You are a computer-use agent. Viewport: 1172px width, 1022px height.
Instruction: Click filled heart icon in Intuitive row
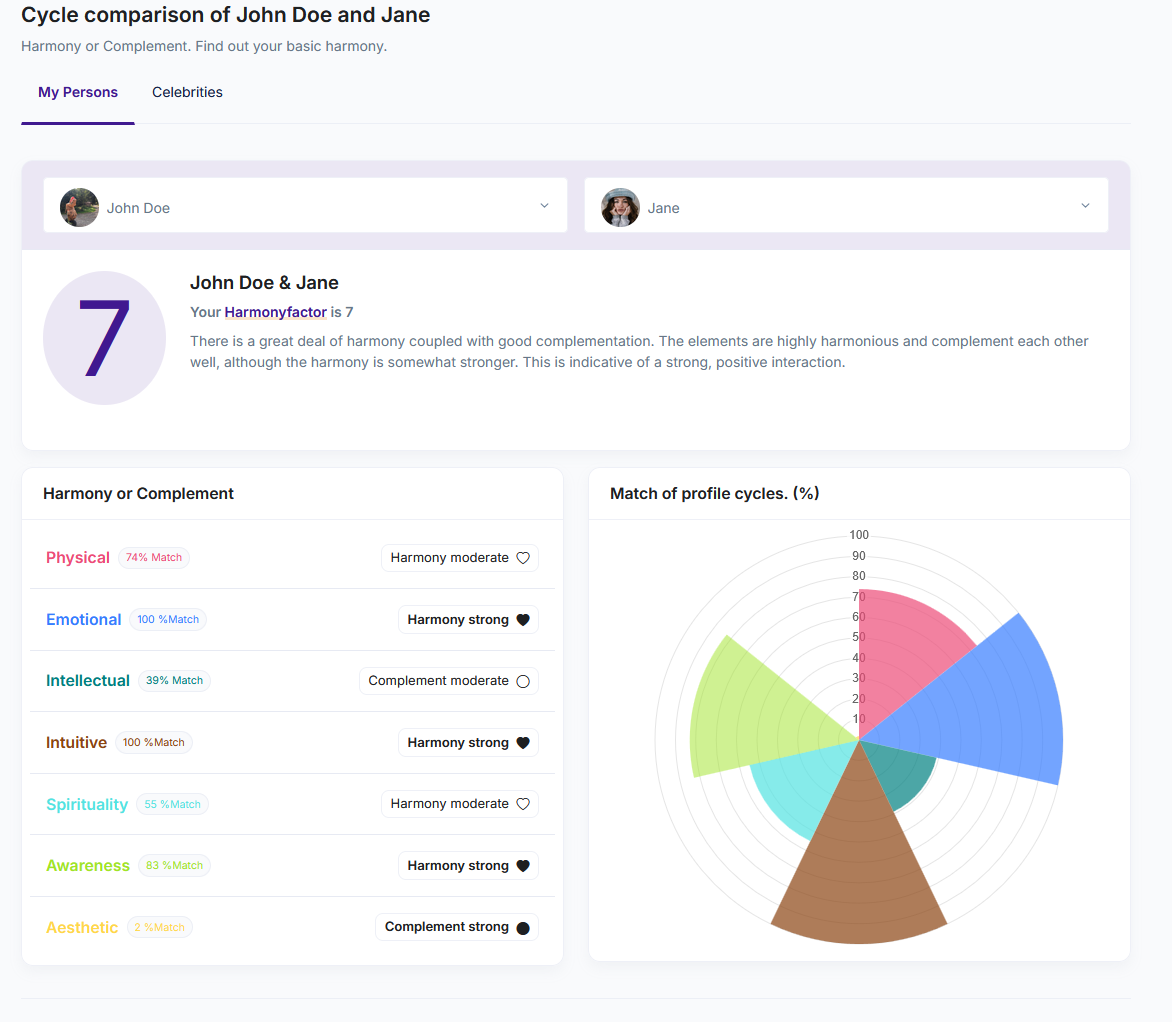[x=523, y=742]
